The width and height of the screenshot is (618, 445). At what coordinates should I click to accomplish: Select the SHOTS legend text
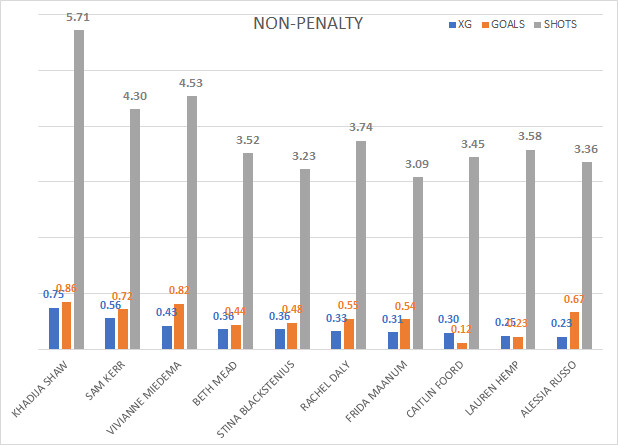(x=560, y=24)
